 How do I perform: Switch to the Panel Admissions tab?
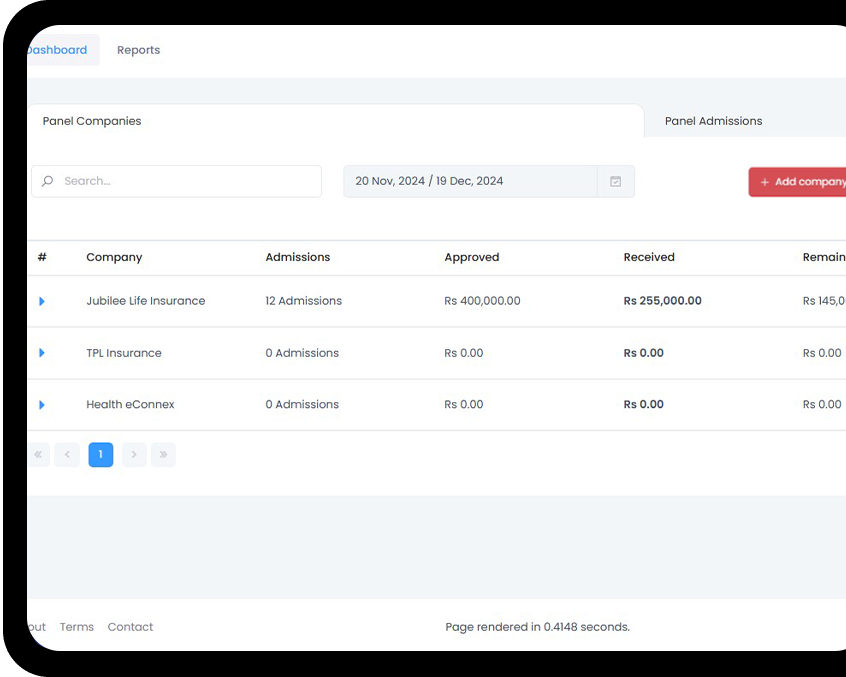click(713, 121)
